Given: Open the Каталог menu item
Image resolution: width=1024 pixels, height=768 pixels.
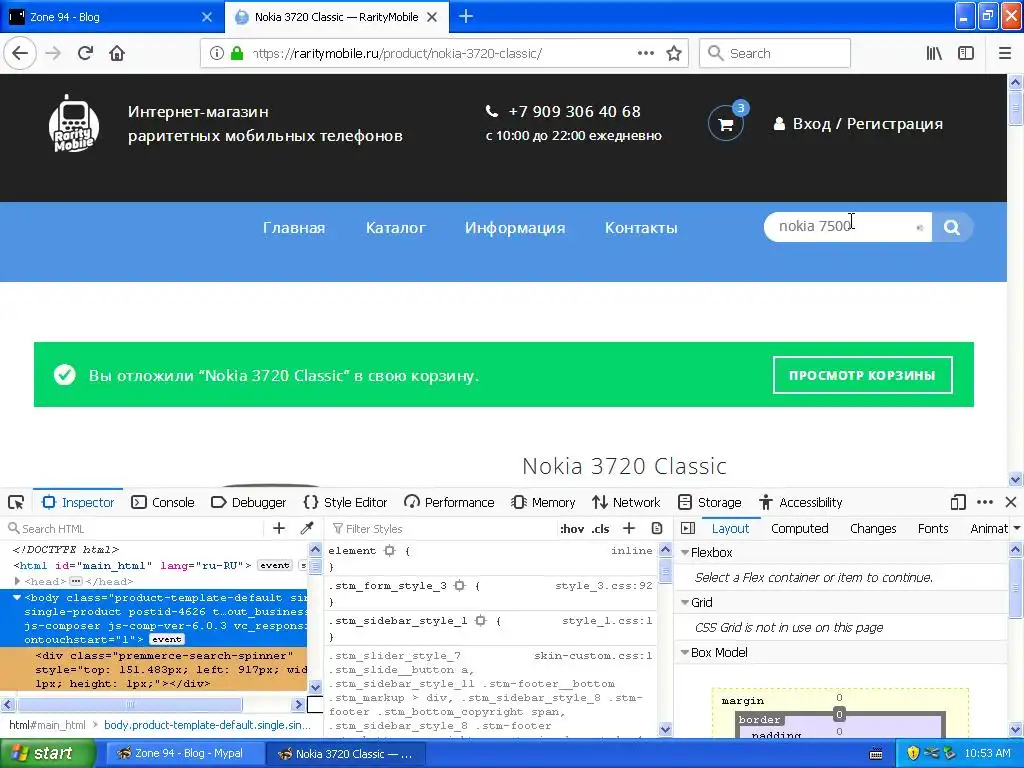Looking at the screenshot, I should pos(396,228).
